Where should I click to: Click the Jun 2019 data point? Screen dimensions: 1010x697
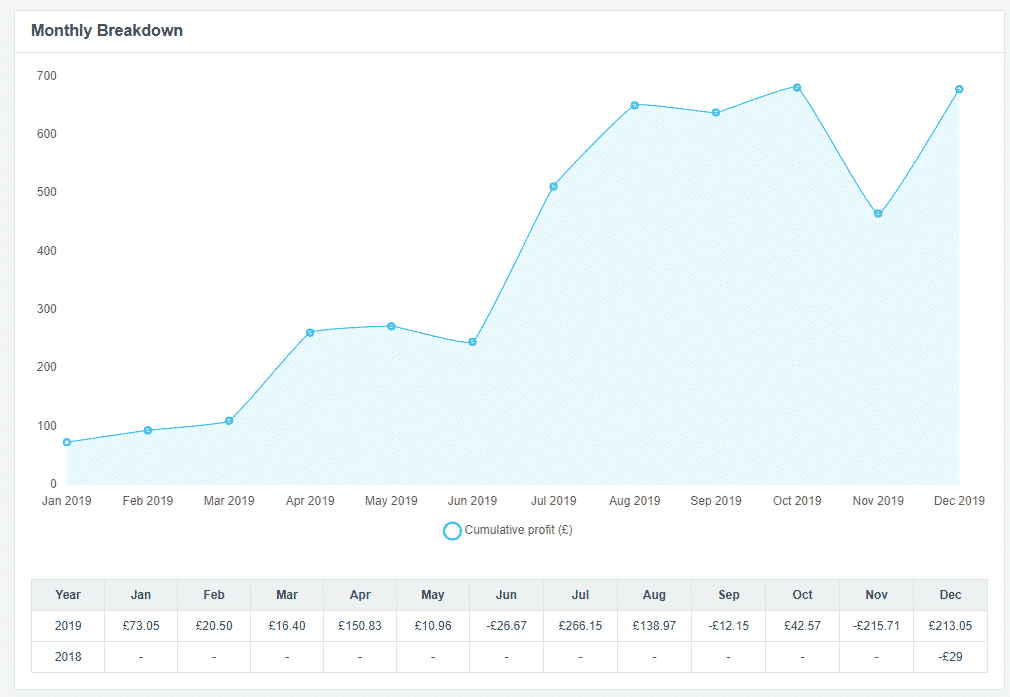point(472,342)
